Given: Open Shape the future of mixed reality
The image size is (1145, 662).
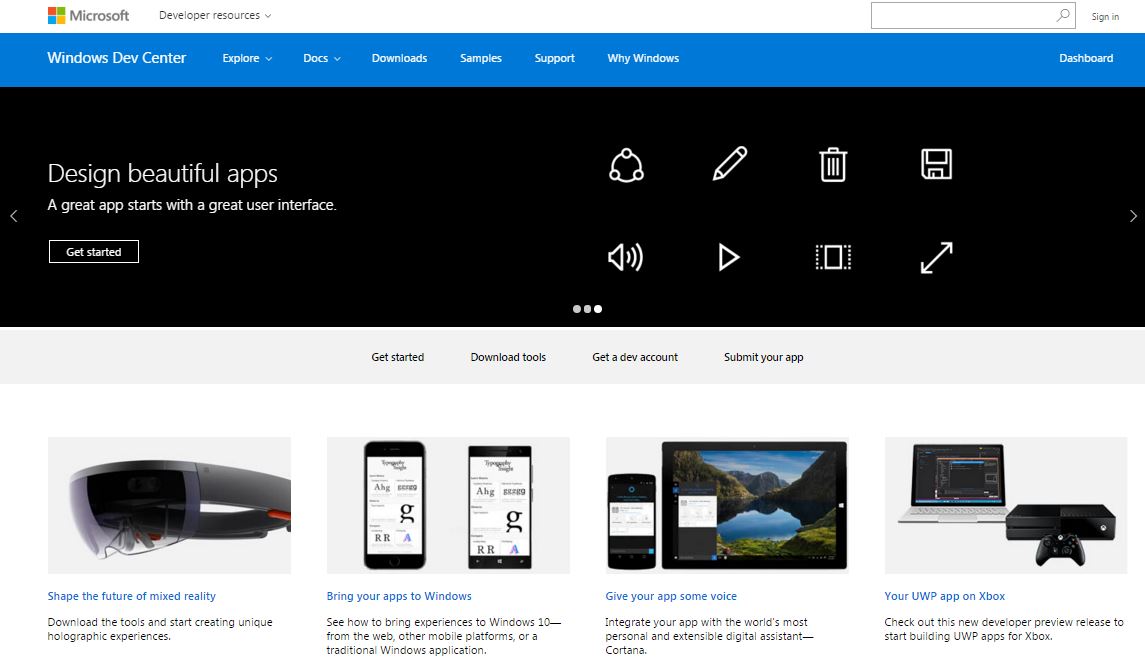Looking at the screenshot, I should pos(131,596).
